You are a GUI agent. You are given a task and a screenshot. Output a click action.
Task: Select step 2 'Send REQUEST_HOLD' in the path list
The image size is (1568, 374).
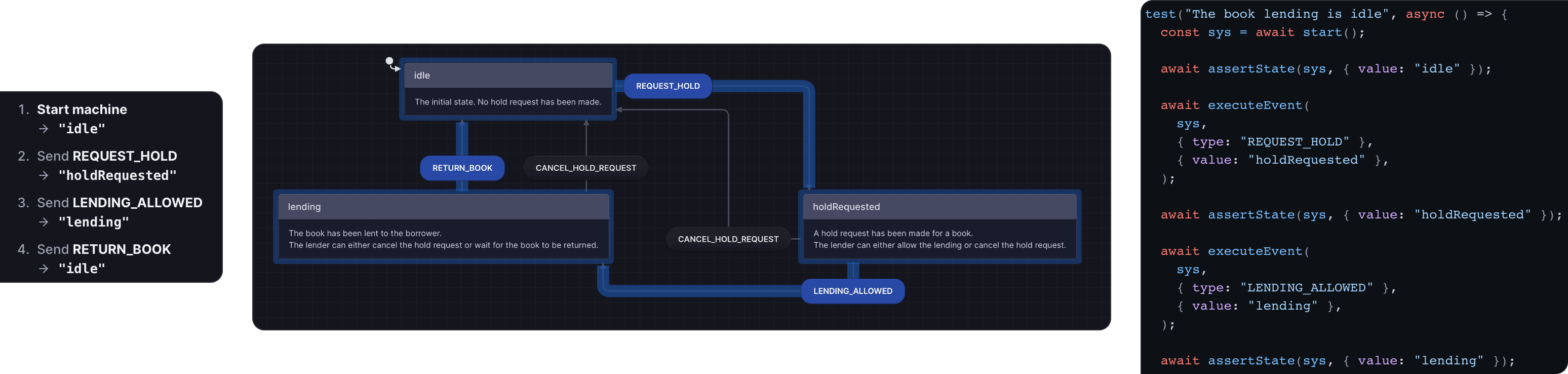106,156
